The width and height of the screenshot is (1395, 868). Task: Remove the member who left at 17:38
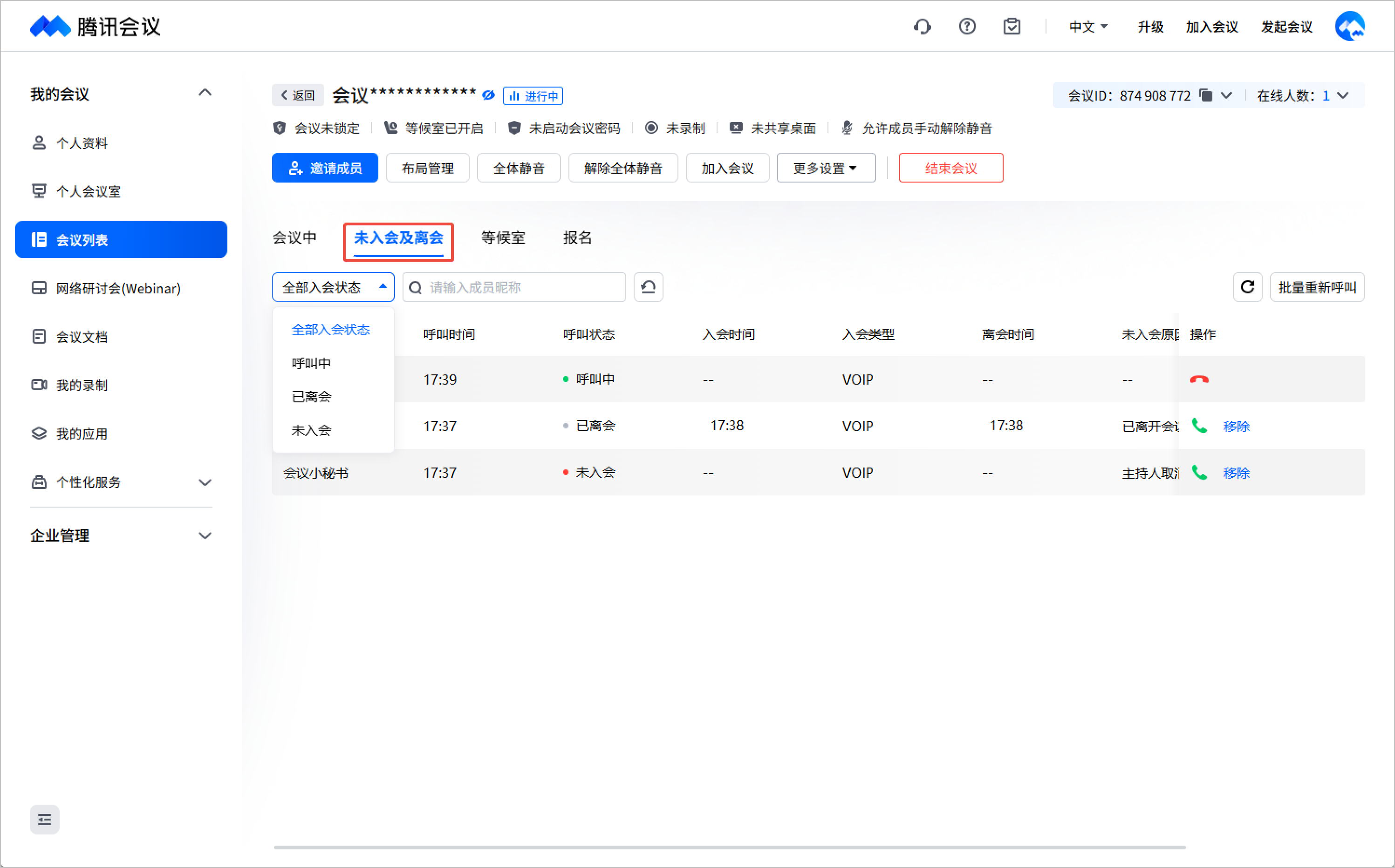[1237, 427]
